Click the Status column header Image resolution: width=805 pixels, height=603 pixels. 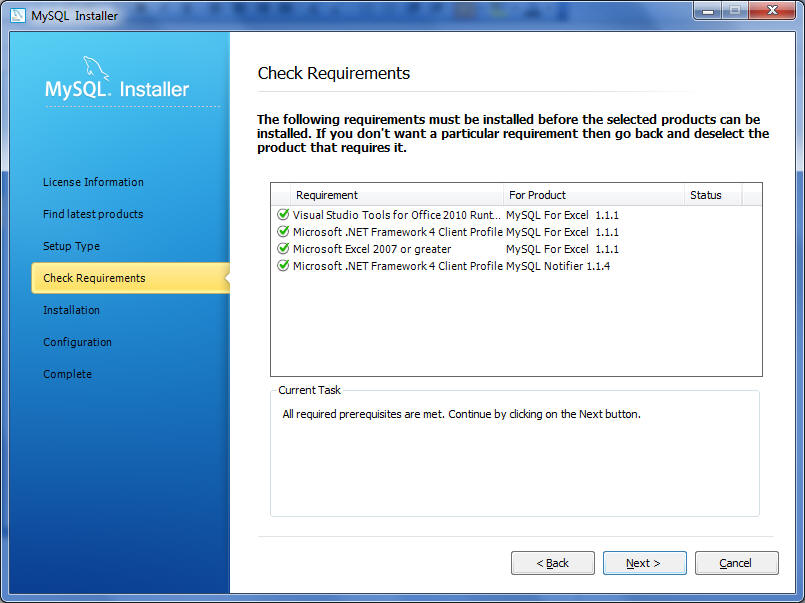click(713, 195)
